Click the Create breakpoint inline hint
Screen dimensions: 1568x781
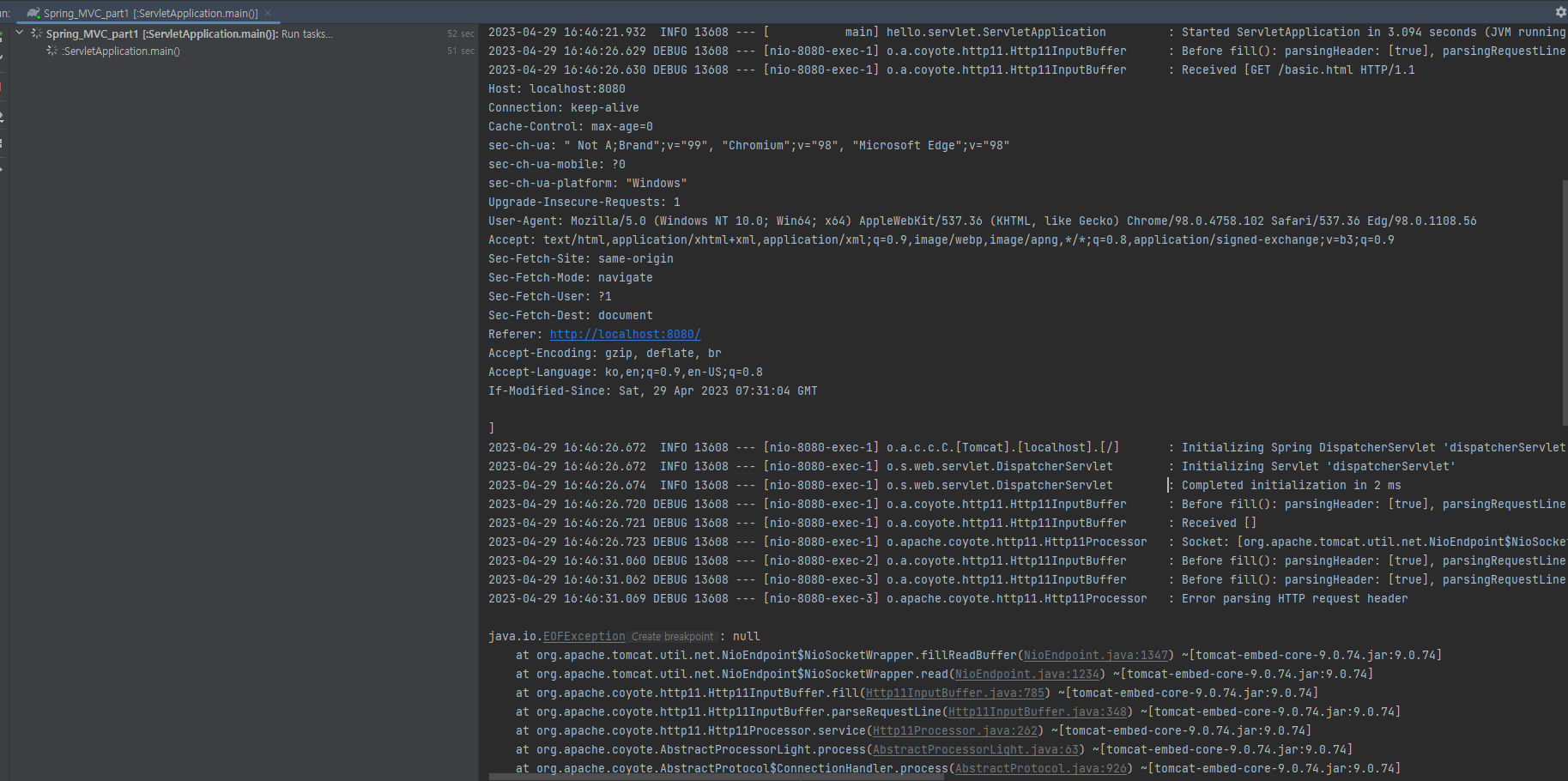pos(672,636)
